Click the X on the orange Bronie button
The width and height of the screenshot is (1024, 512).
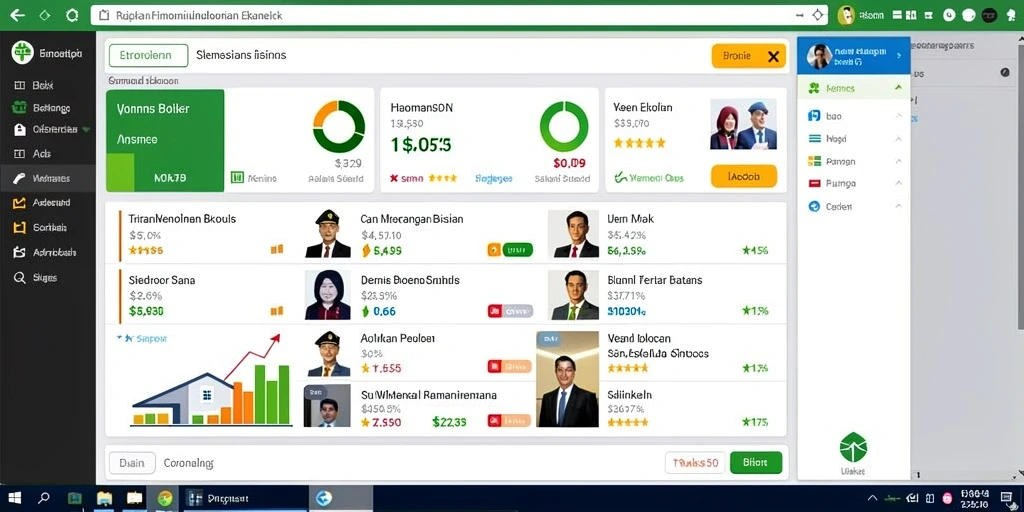click(773, 57)
